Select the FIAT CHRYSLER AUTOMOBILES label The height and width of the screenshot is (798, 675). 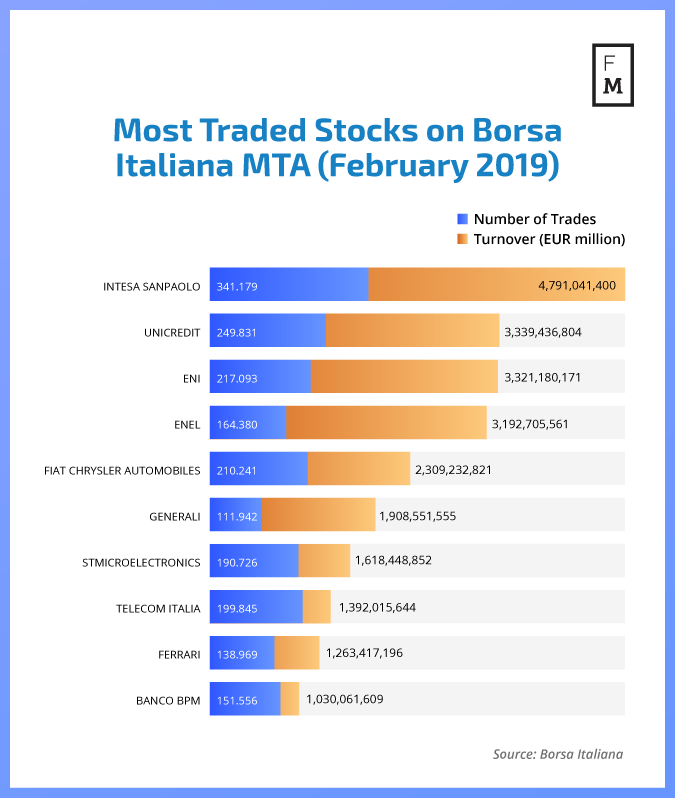pyautogui.click(x=122, y=469)
